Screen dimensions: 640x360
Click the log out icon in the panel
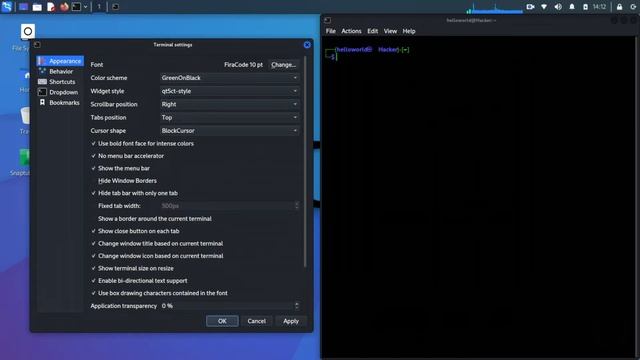click(634, 7)
